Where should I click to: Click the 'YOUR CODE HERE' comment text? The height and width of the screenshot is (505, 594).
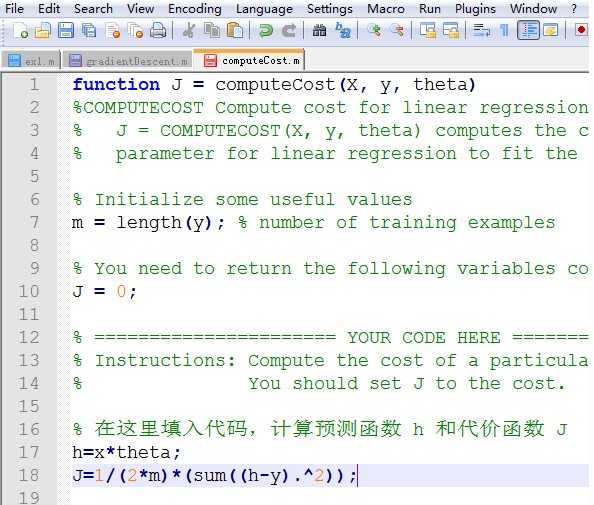coord(424,337)
